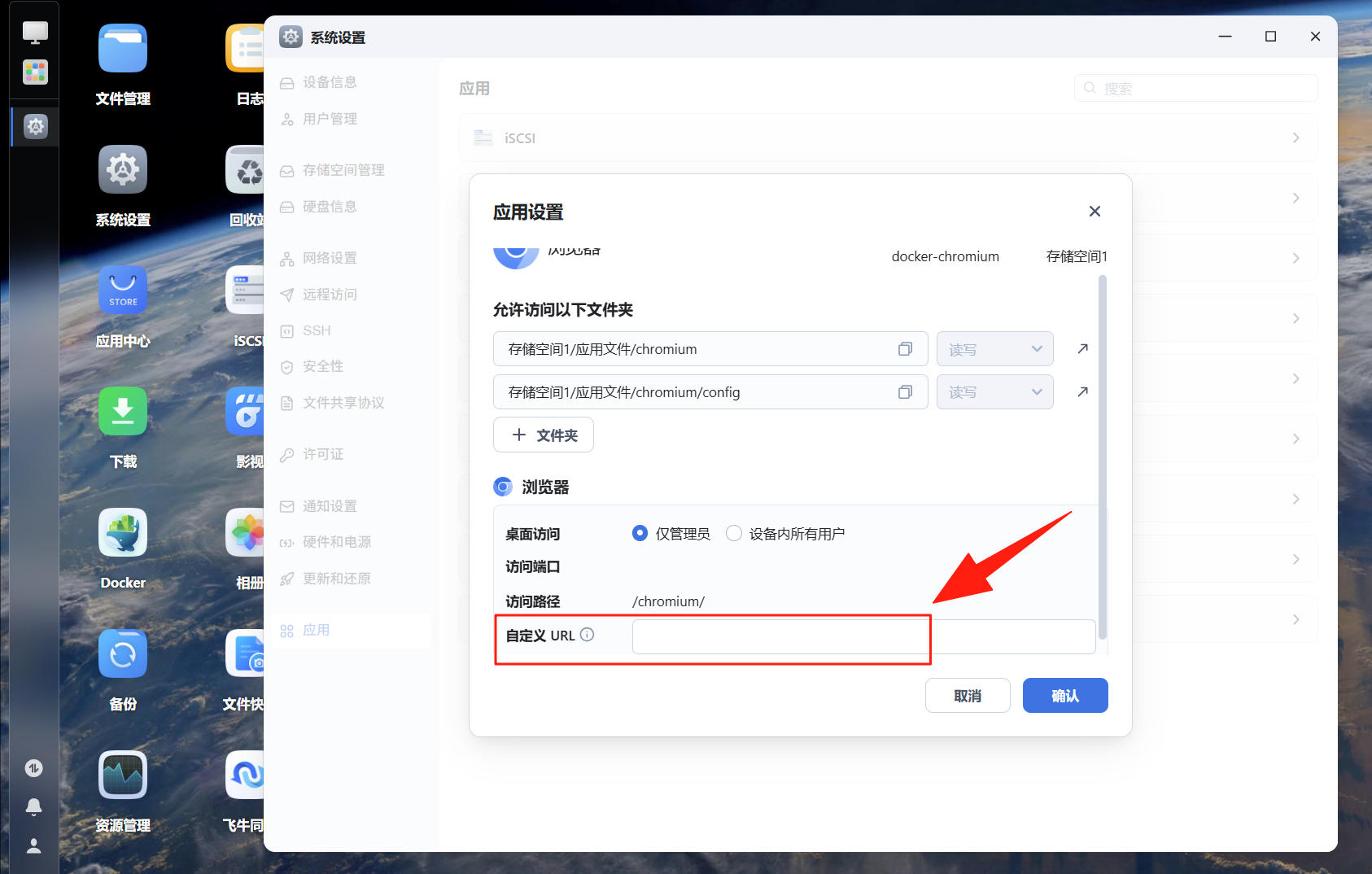Confirm app settings with 确认

pyautogui.click(x=1065, y=696)
